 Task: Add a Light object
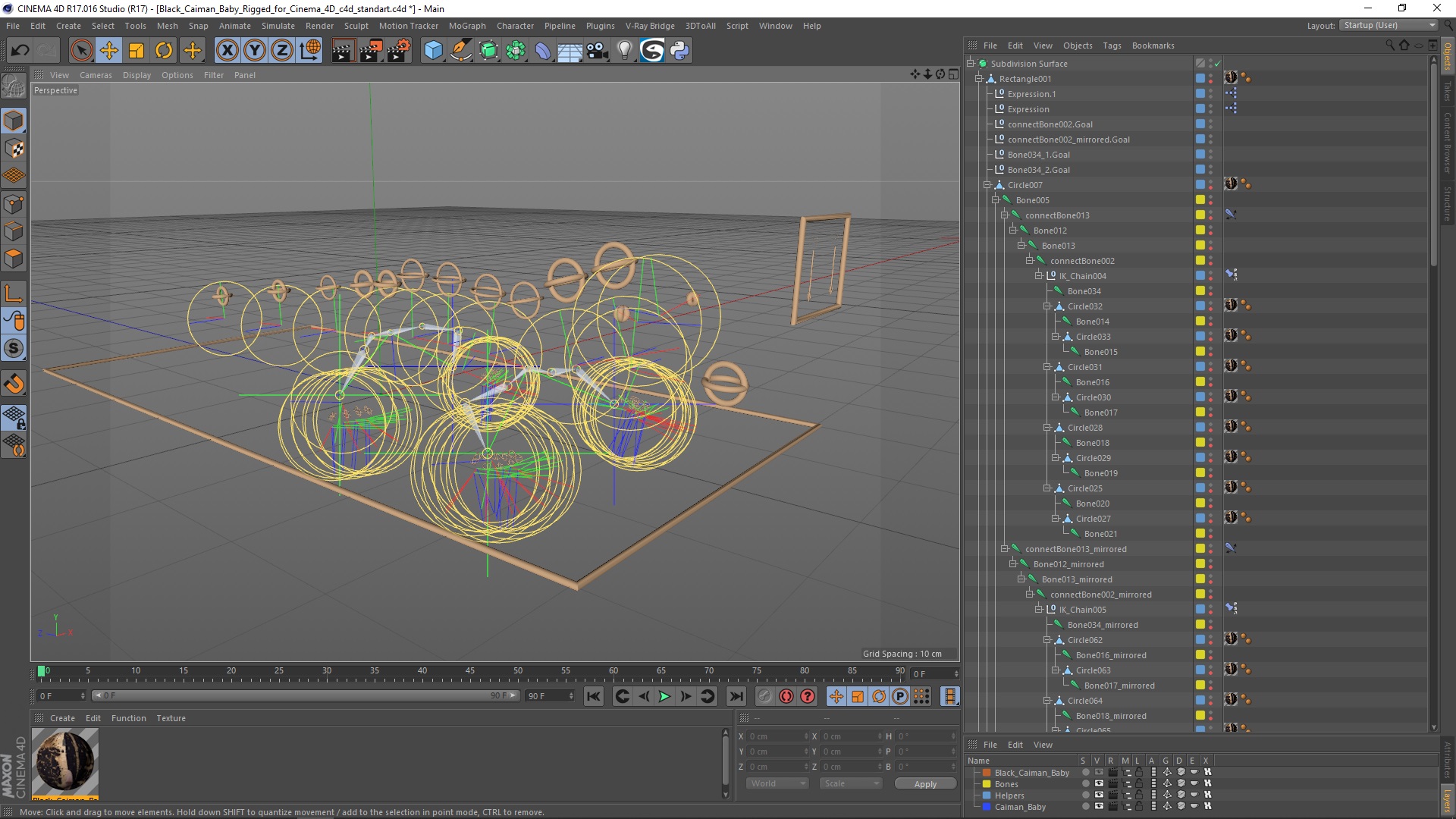pyautogui.click(x=624, y=51)
